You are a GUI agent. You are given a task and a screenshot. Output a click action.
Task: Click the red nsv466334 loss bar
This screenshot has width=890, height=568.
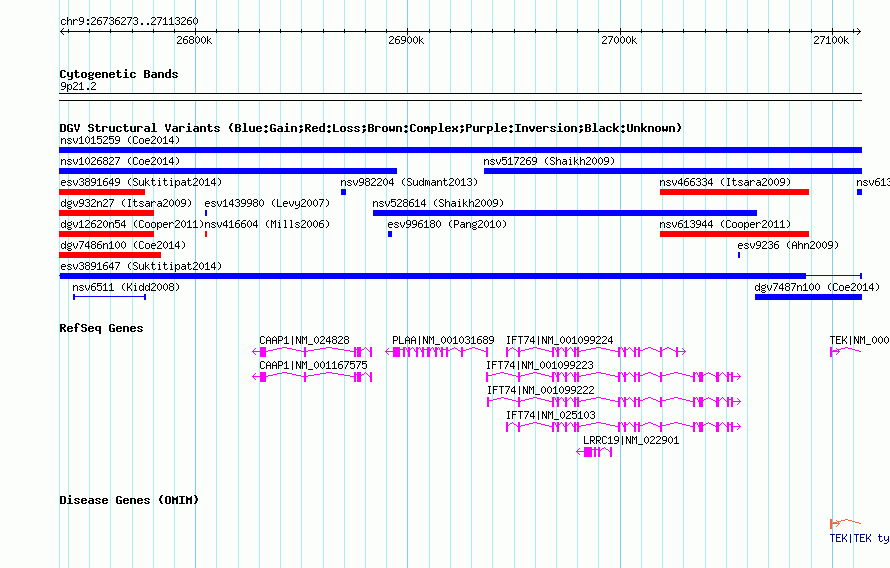(x=734, y=192)
